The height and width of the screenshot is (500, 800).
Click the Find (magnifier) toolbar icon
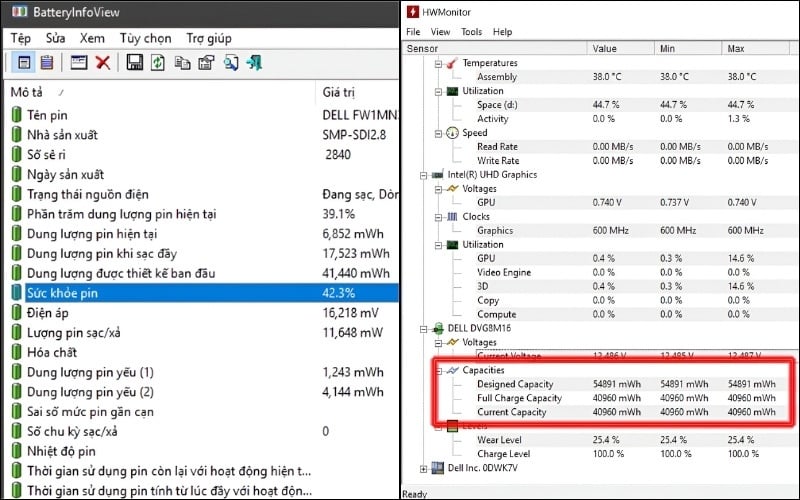pos(231,63)
